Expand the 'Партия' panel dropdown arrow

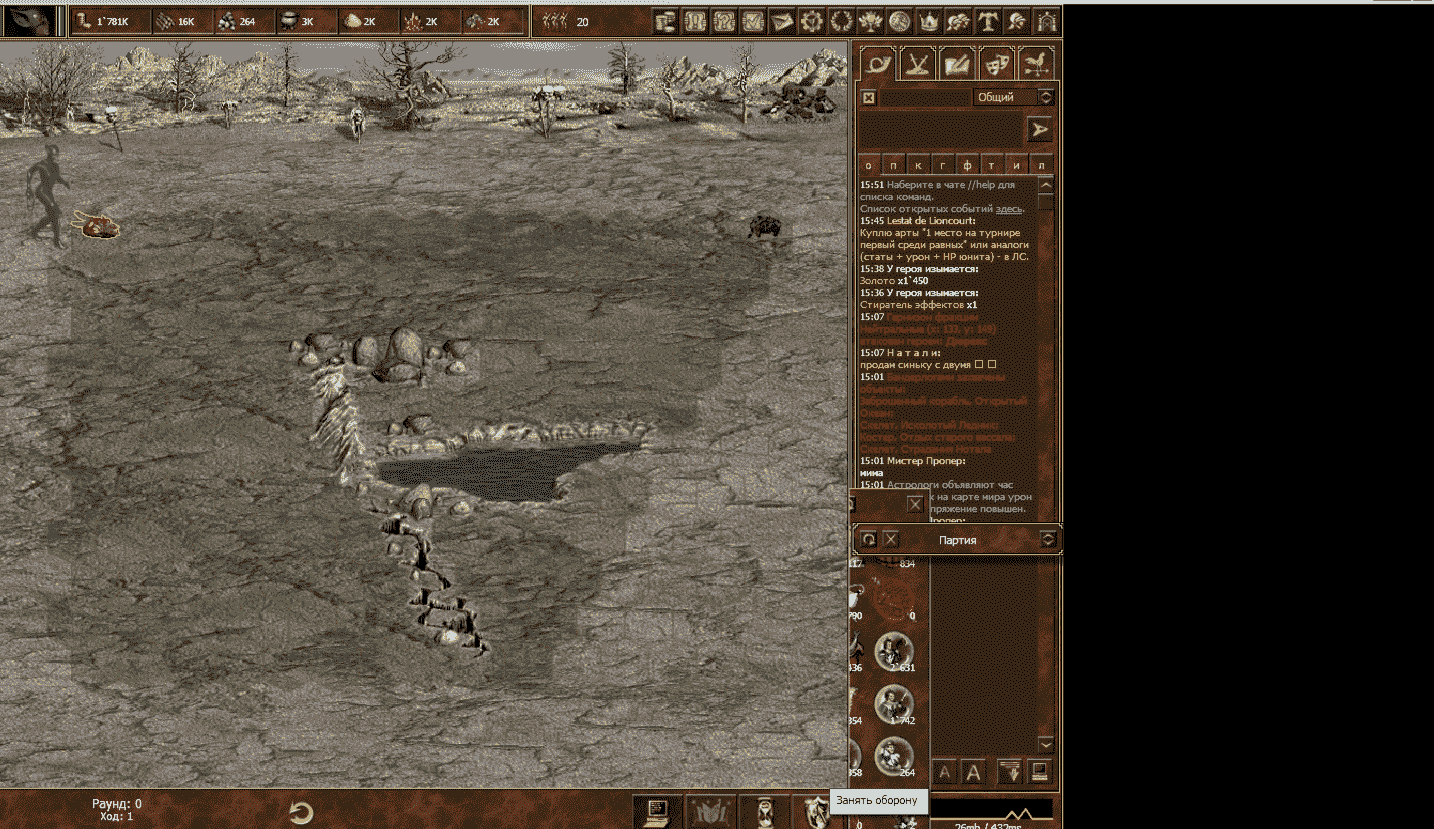[x=1047, y=539]
